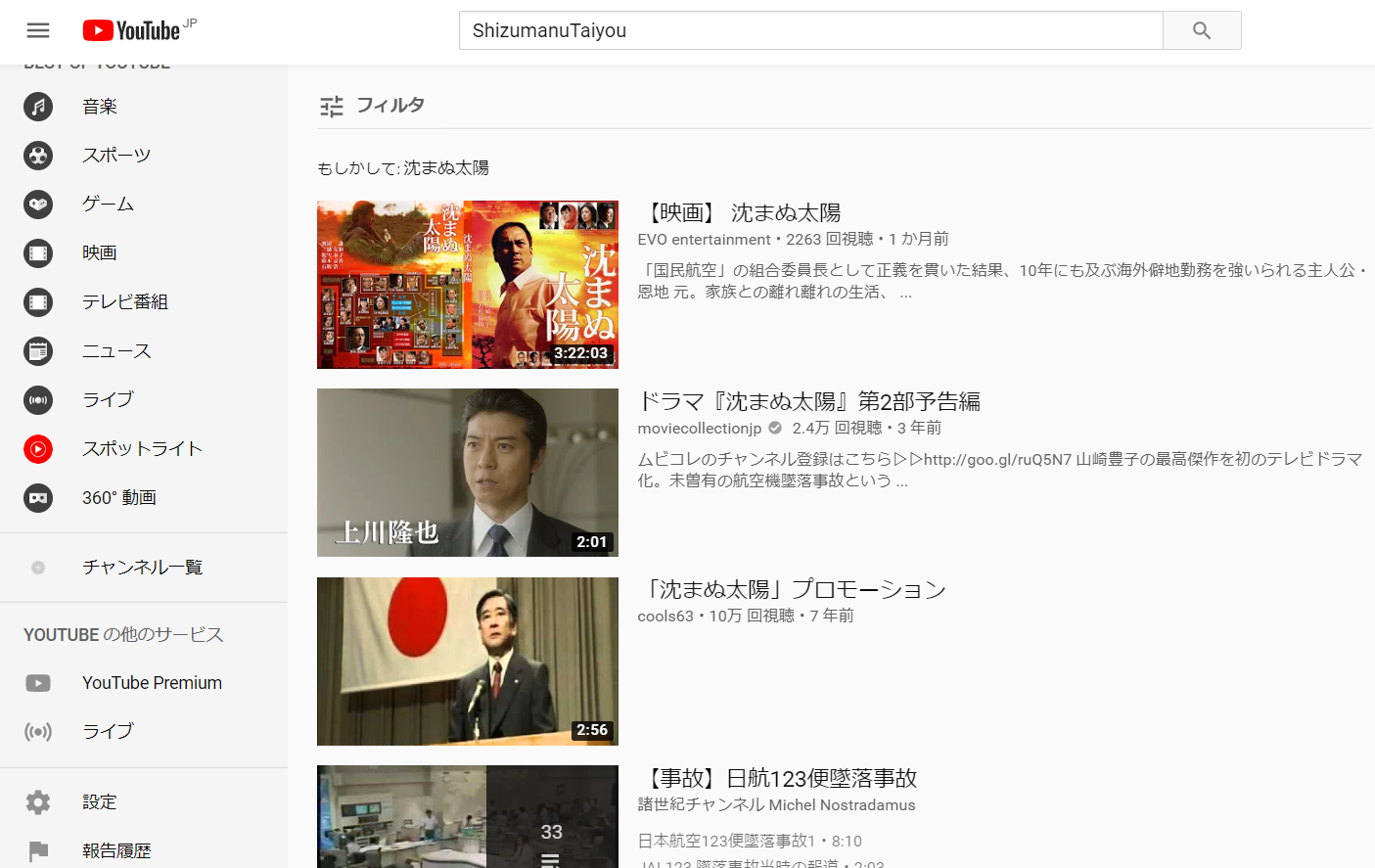Viewport: 1375px width, 868px height.
Task: Click the Live icon under other YouTube services
Action: [x=38, y=732]
